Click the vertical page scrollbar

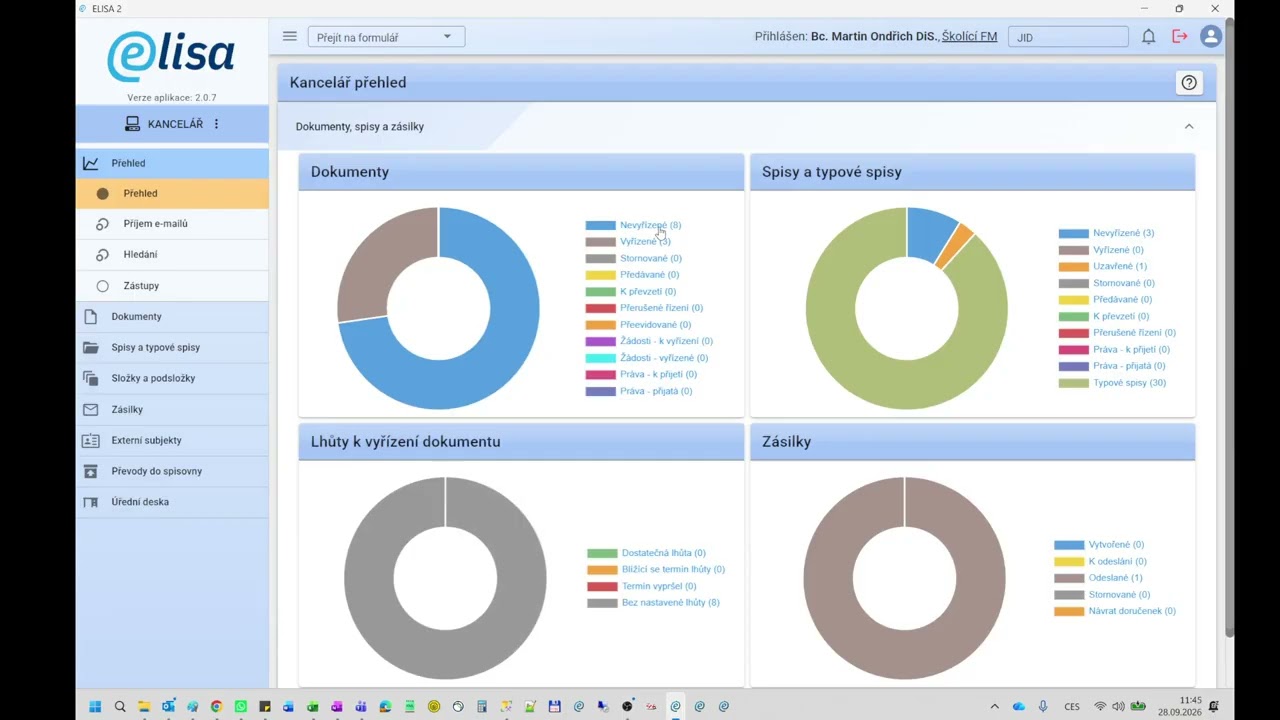[x=1229, y=330]
